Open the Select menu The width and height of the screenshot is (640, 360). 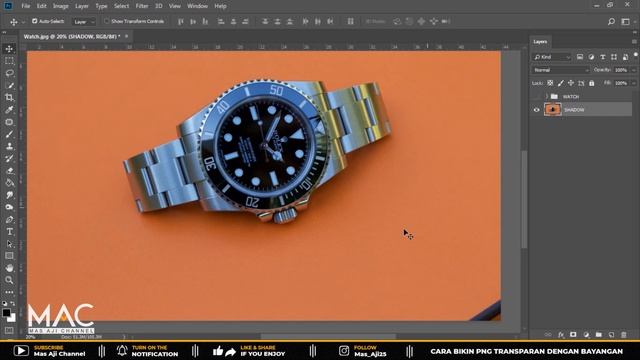(121, 6)
